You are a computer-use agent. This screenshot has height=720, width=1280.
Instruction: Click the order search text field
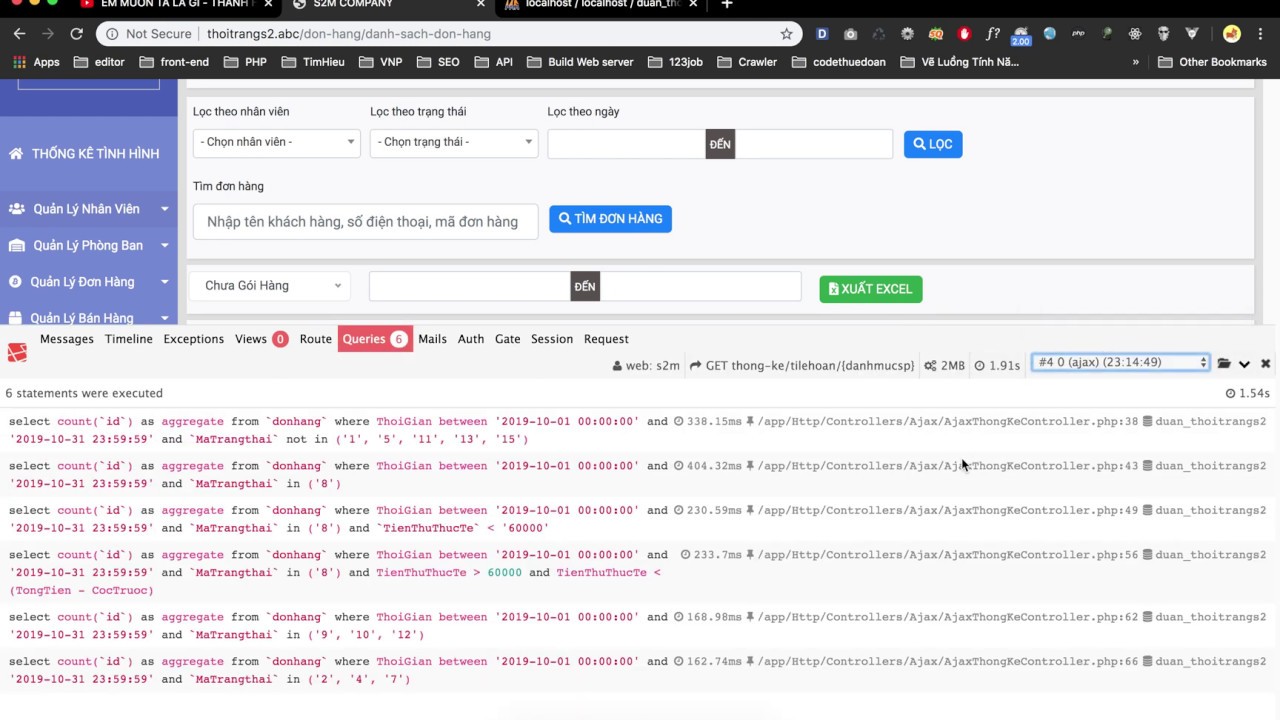tap(365, 222)
